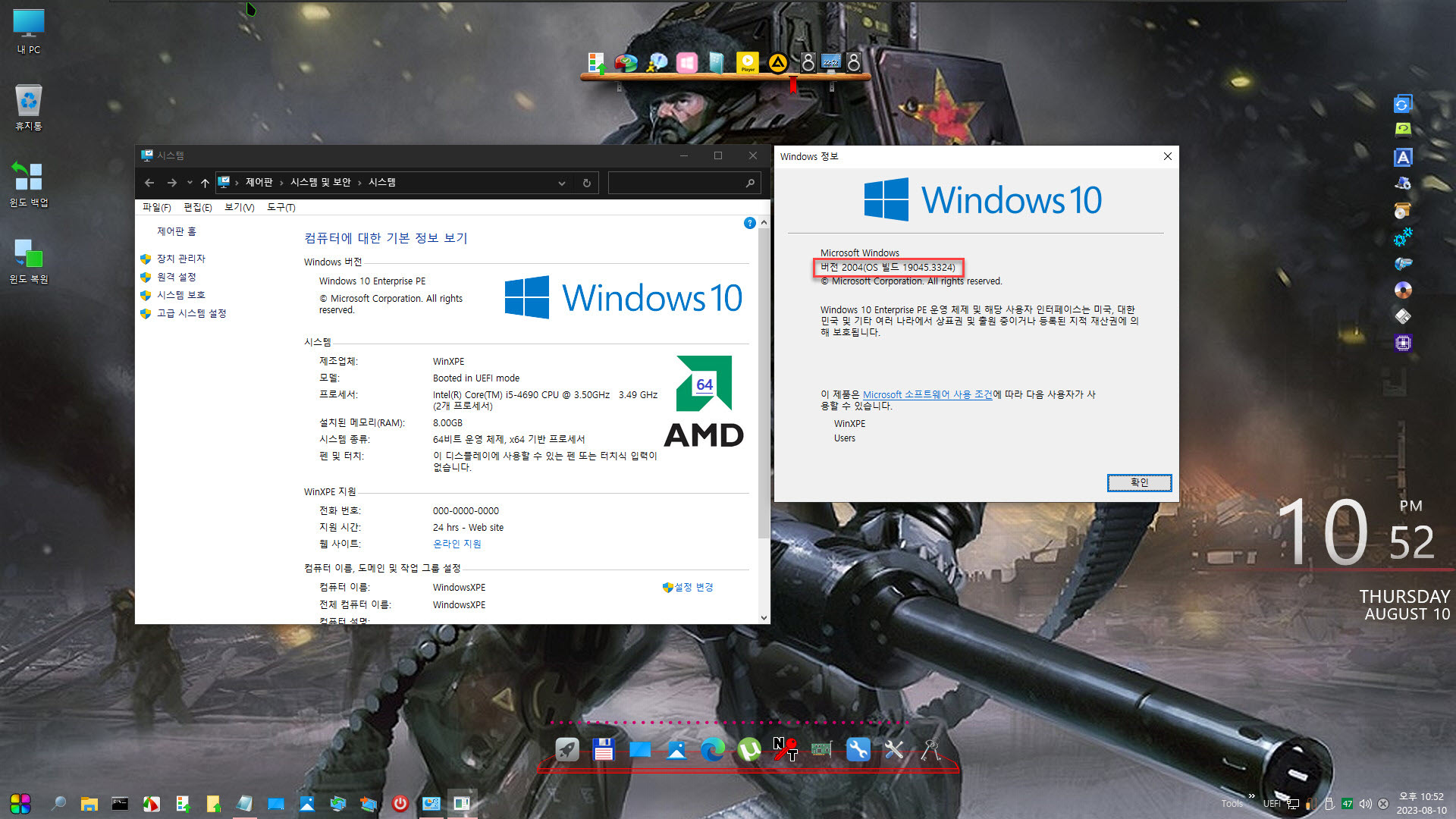Open the 내 PC desktop icon

click(29, 32)
